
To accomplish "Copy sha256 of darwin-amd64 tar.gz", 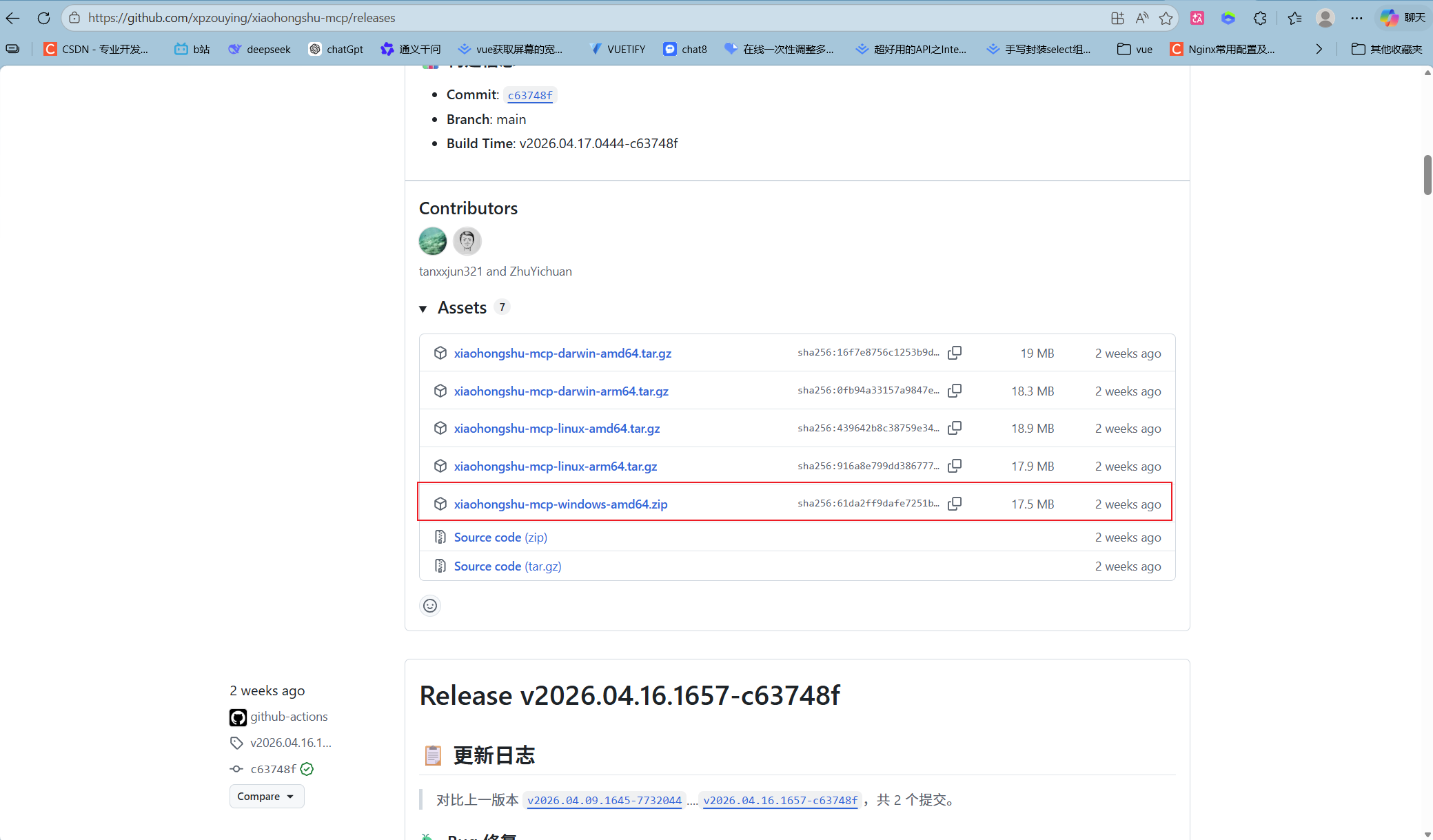I will [955, 353].
